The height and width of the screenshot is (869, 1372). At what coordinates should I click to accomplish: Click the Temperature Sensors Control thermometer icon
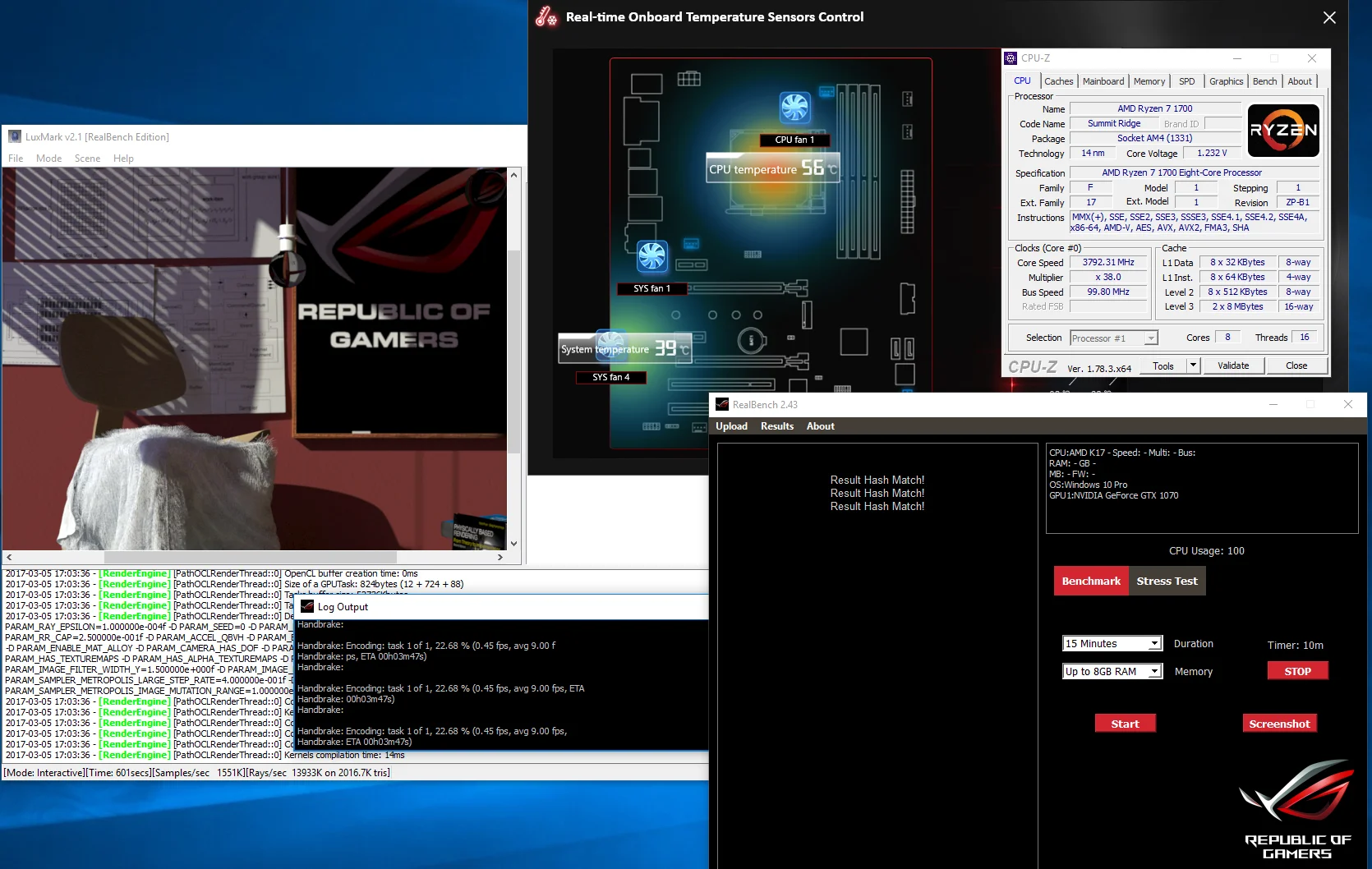547,16
